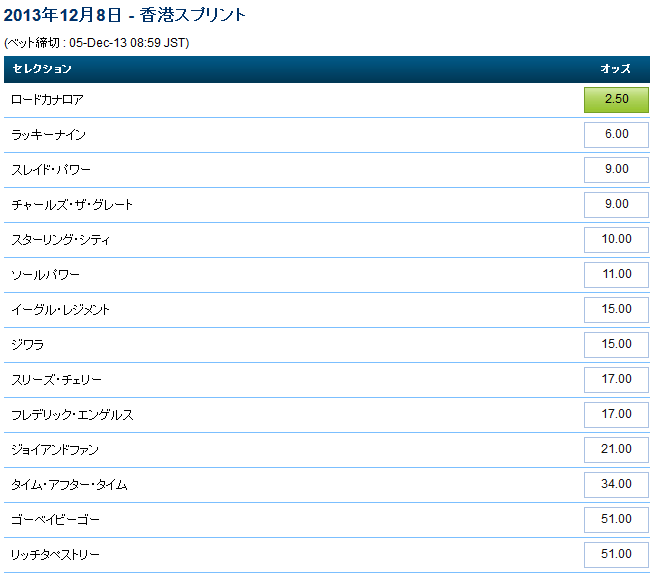This screenshot has height=576, width=653.
Task: Click the ジワラ selection name
Action: click(27, 345)
